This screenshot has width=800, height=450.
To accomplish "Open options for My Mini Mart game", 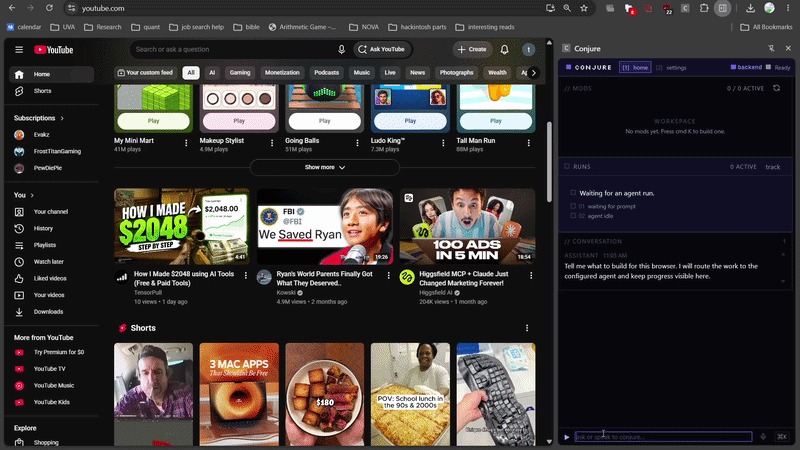I will pyautogui.click(x=186, y=143).
